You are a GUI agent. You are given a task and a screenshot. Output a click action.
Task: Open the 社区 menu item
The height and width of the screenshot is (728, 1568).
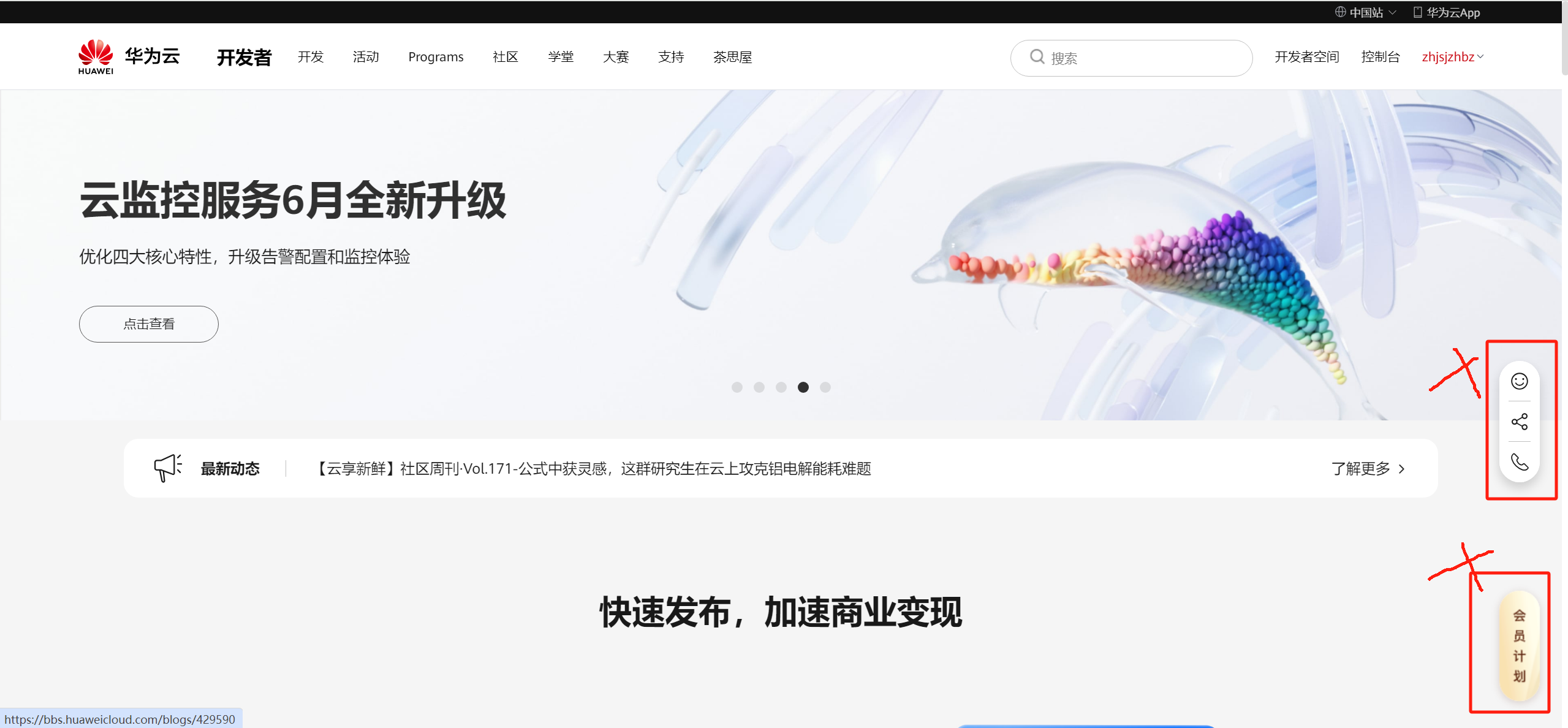coord(505,57)
